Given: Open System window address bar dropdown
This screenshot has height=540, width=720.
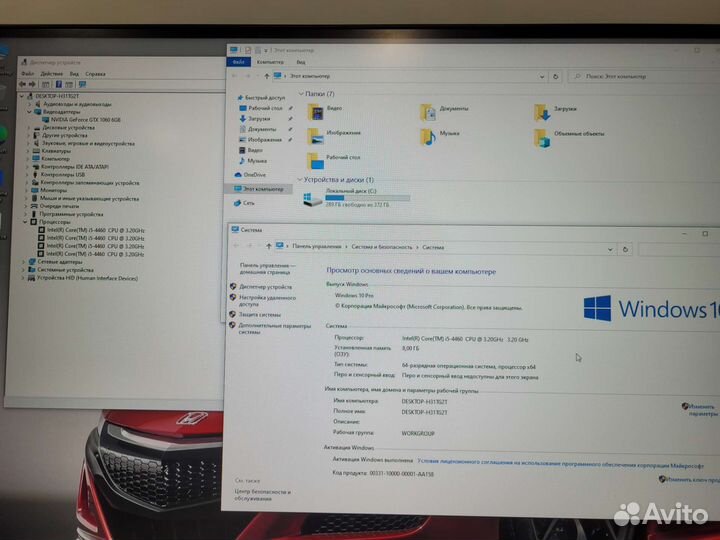Looking at the screenshot, I should pyautogui.click(x=610, y=249).
